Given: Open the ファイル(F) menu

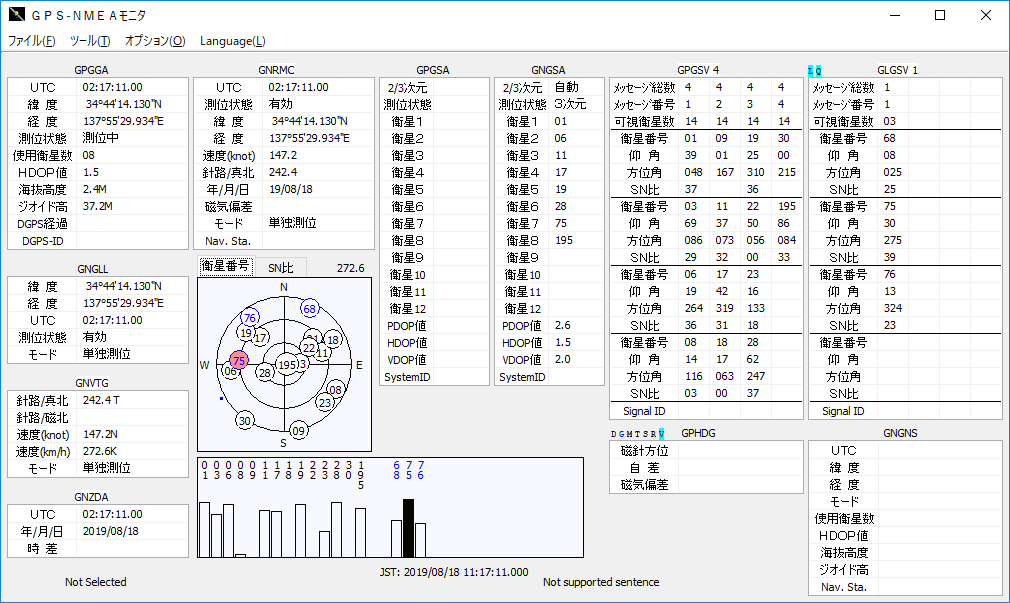Looking at the screenshot, I should click(x=32, y=41).
